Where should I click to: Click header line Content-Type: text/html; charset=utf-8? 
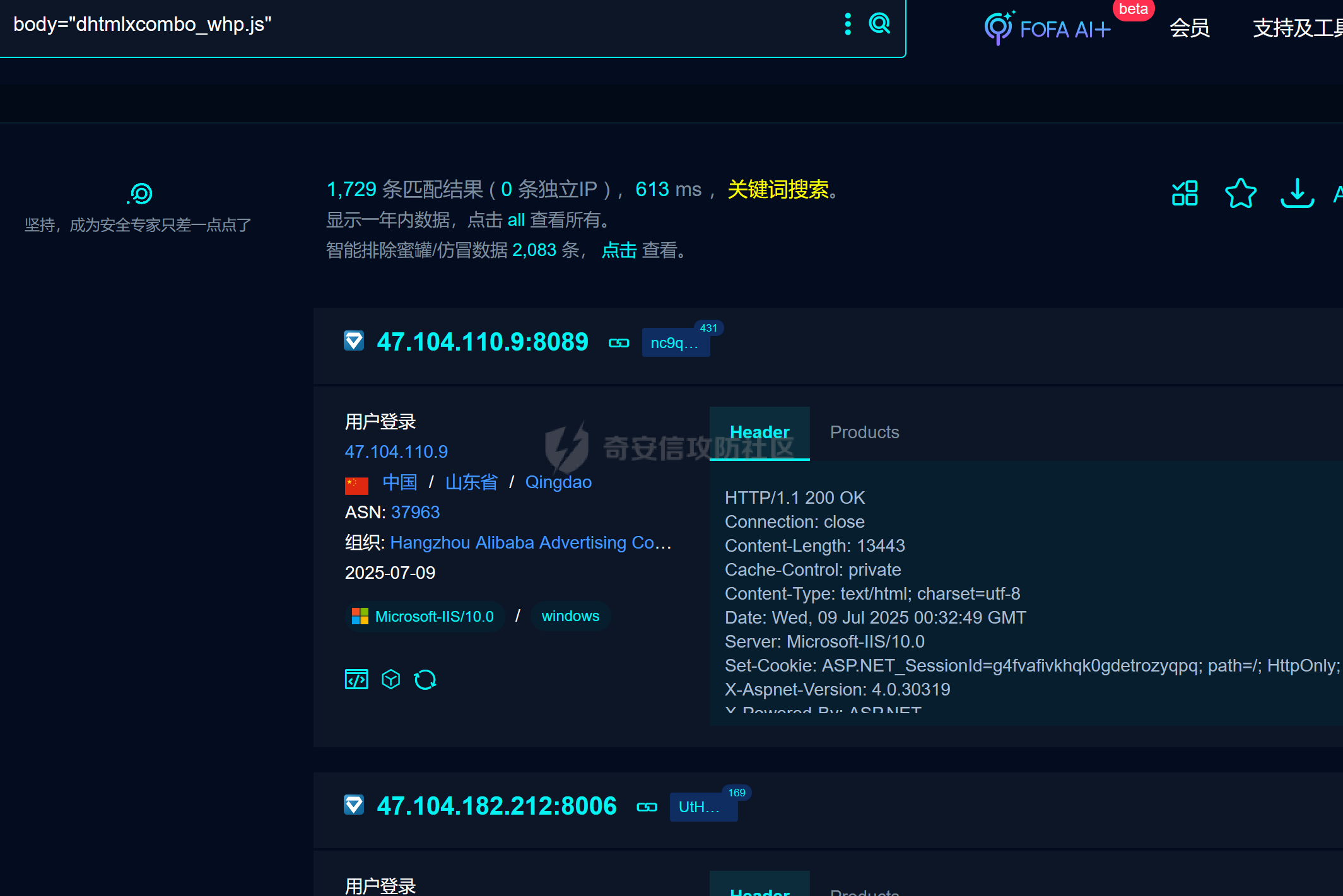click(x=872, y=593)
